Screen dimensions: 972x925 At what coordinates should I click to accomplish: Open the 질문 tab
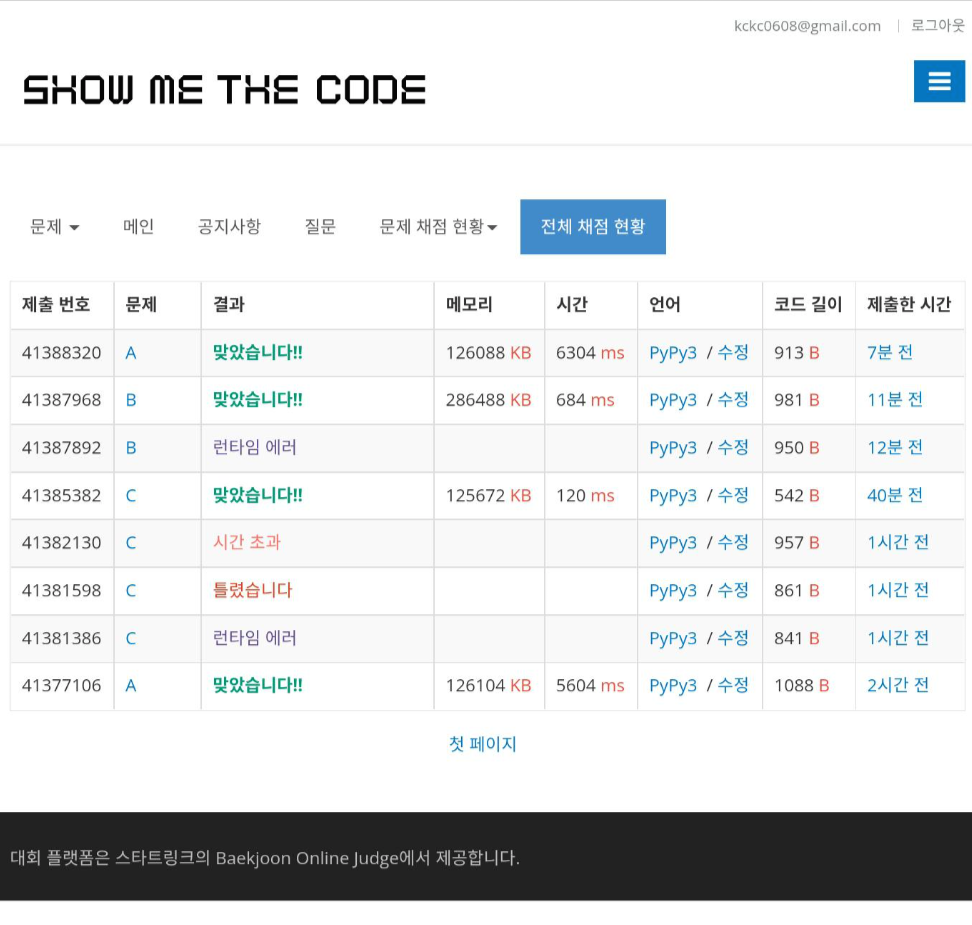[320, 226]
